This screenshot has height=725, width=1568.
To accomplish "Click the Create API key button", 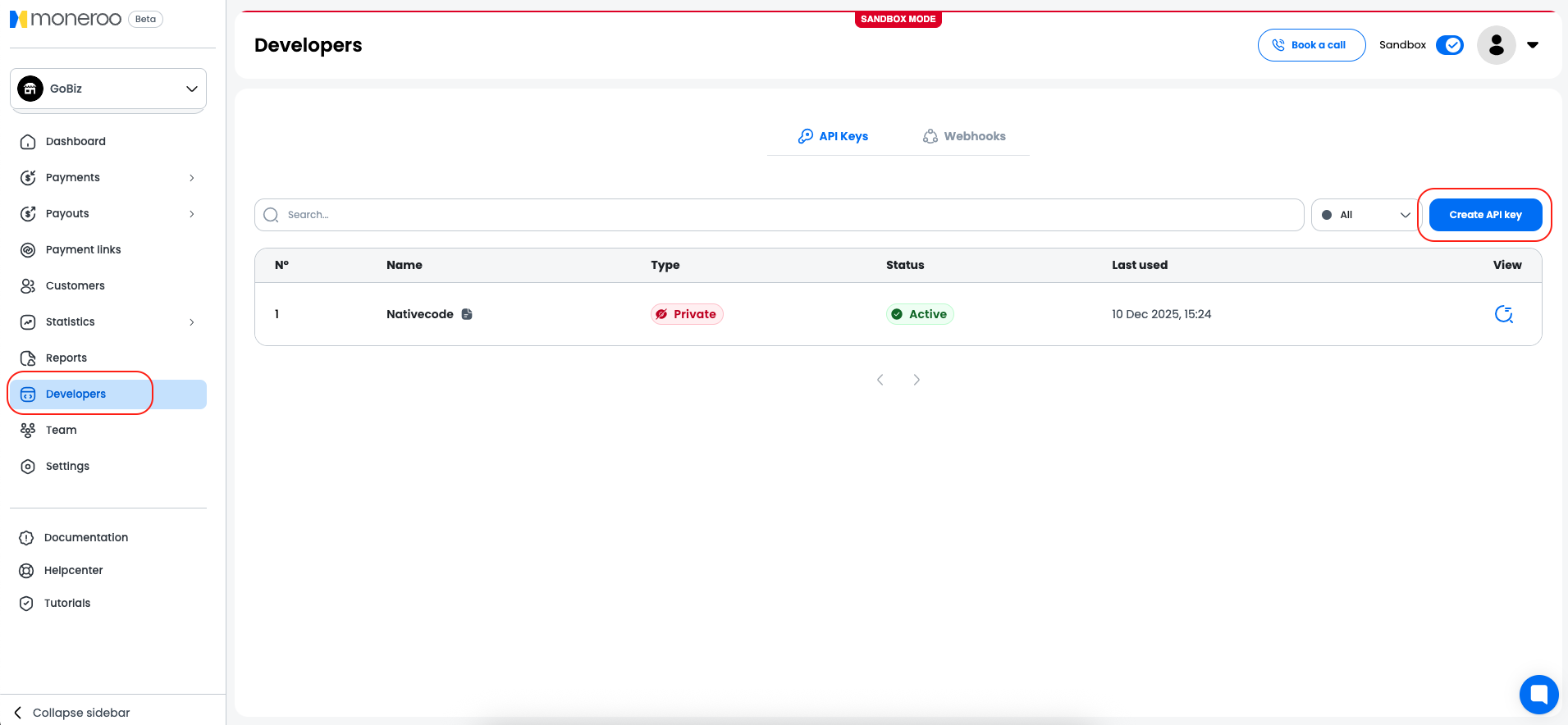I will [1485, 215].
